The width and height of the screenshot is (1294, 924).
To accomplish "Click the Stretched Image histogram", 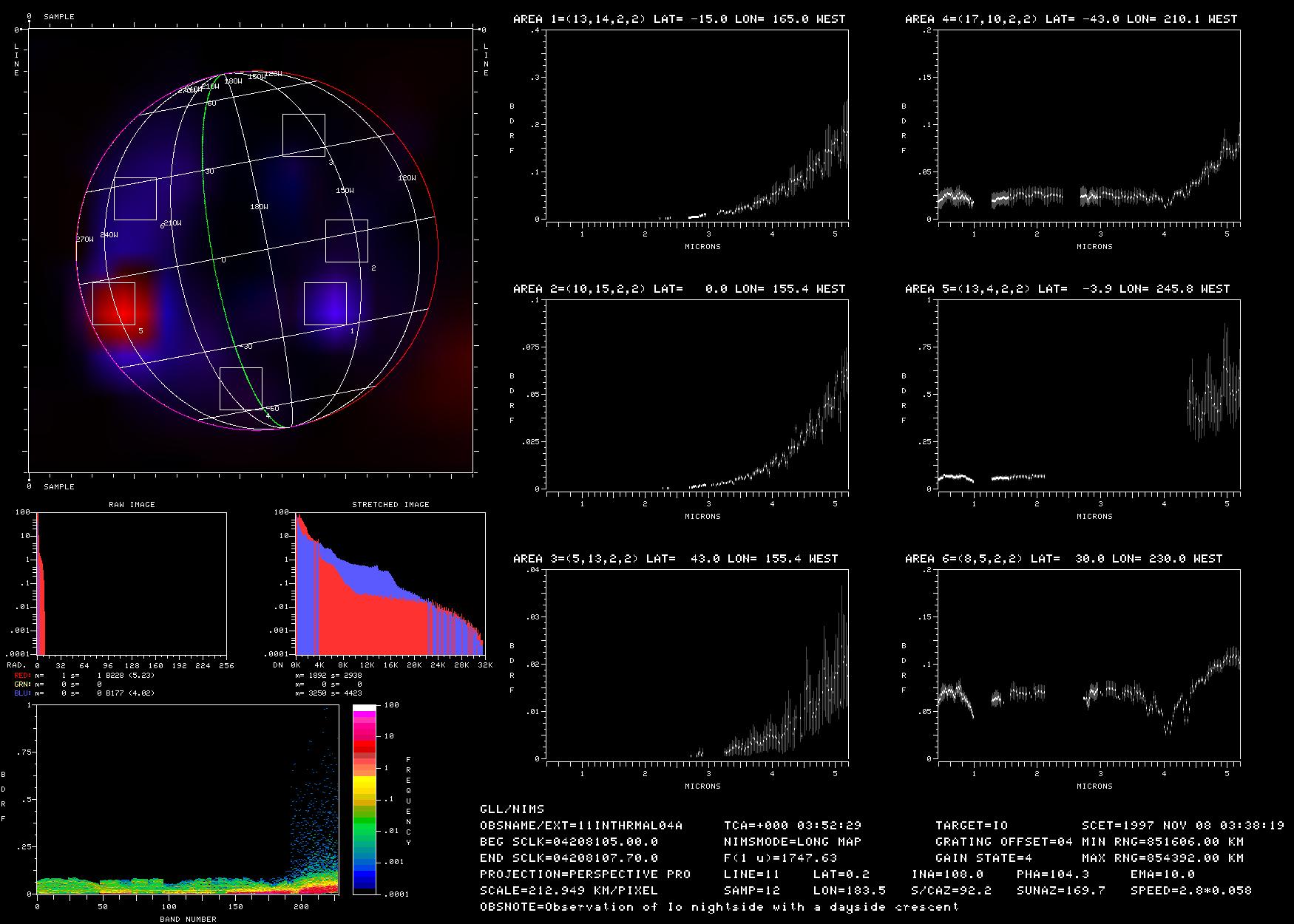I will coord(390,583).
